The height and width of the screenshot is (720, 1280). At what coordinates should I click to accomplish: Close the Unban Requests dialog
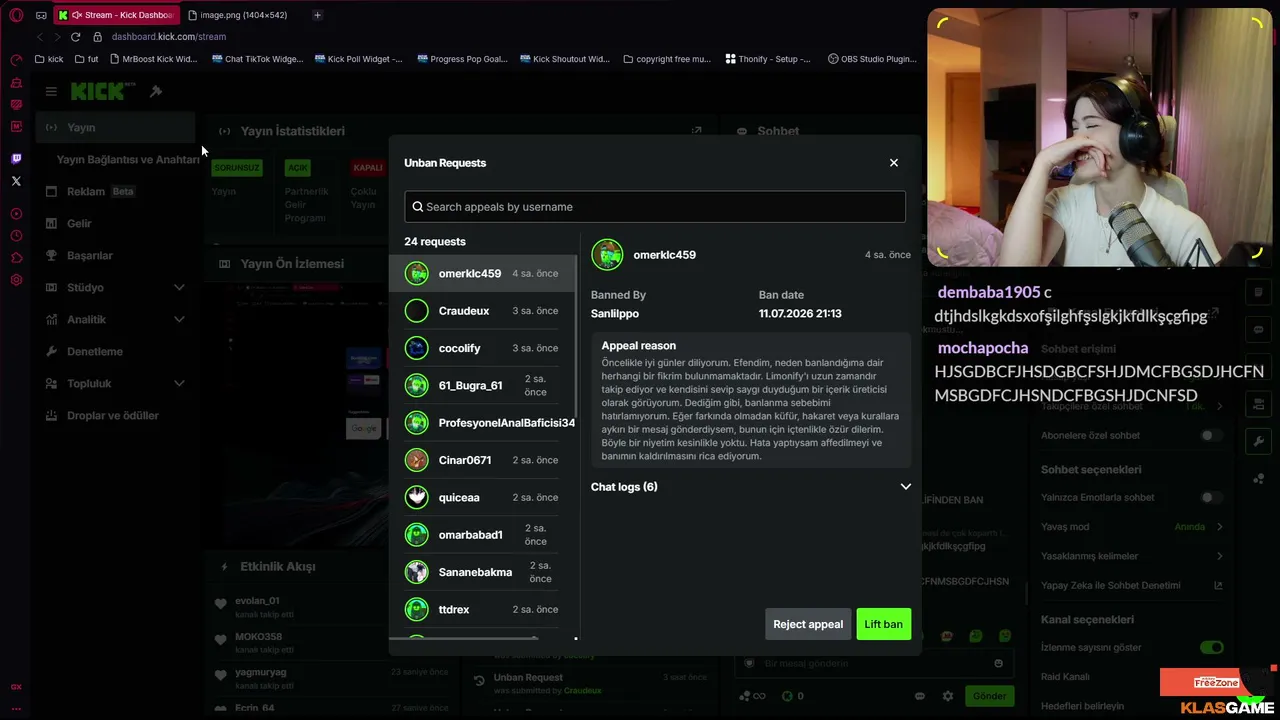pyautogui.click(x=894, y=163)
